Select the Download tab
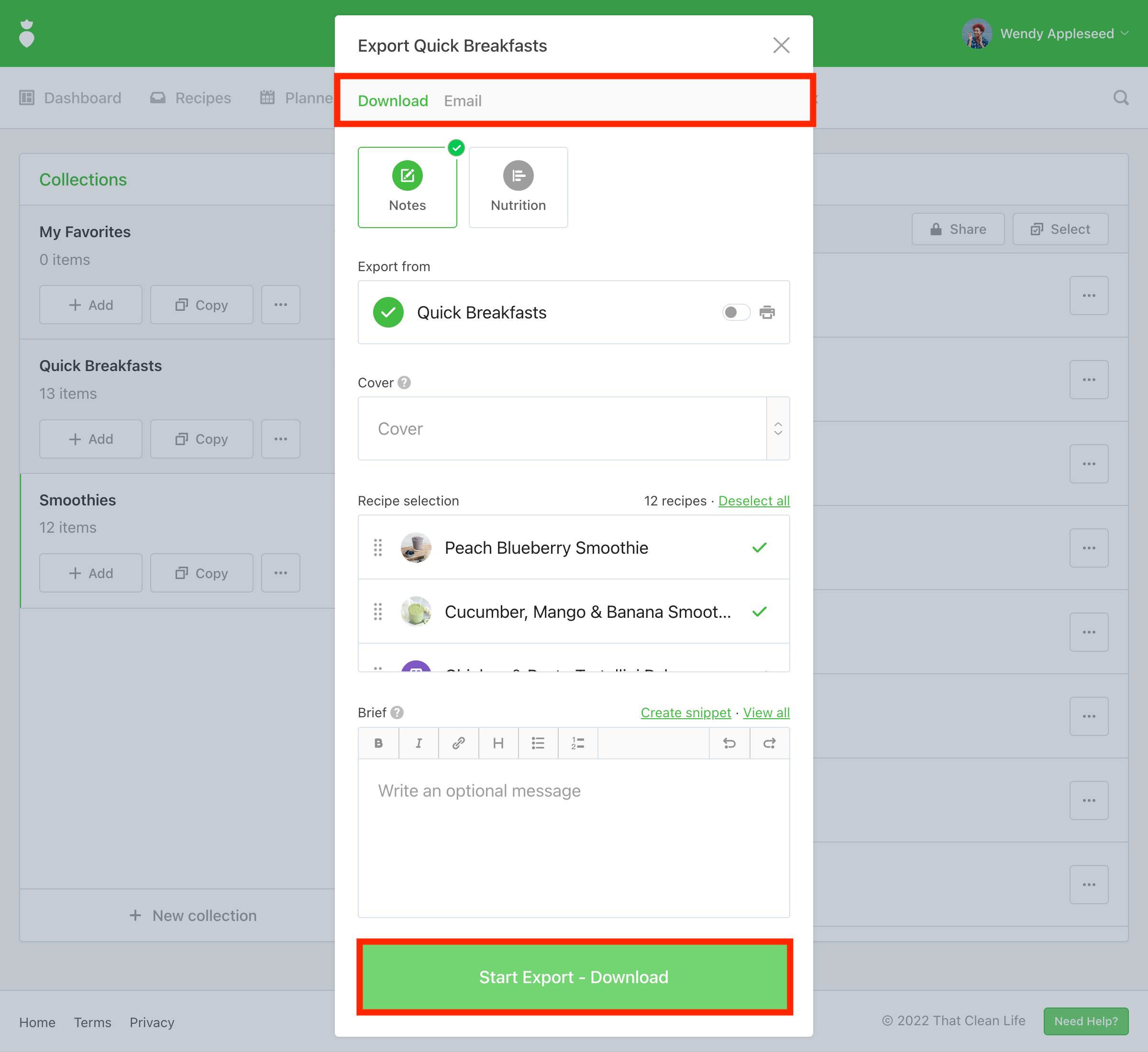1148x1052 pixels. click(392, 101)
